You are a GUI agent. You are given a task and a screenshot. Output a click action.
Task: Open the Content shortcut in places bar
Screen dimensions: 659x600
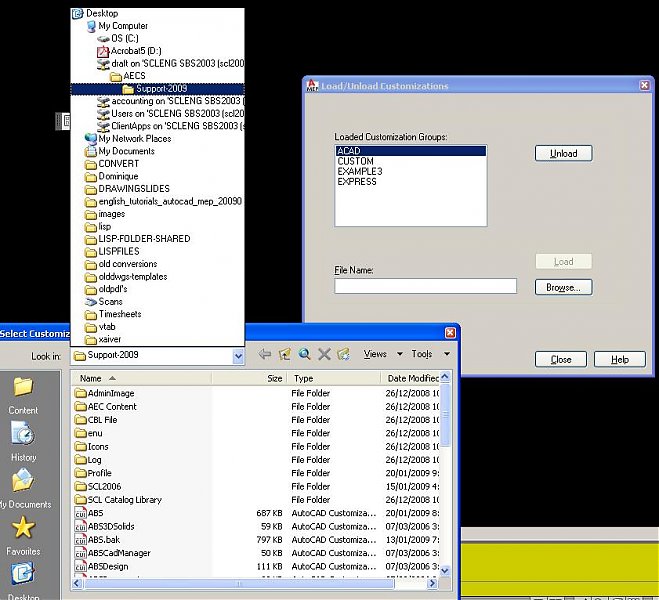23,395
